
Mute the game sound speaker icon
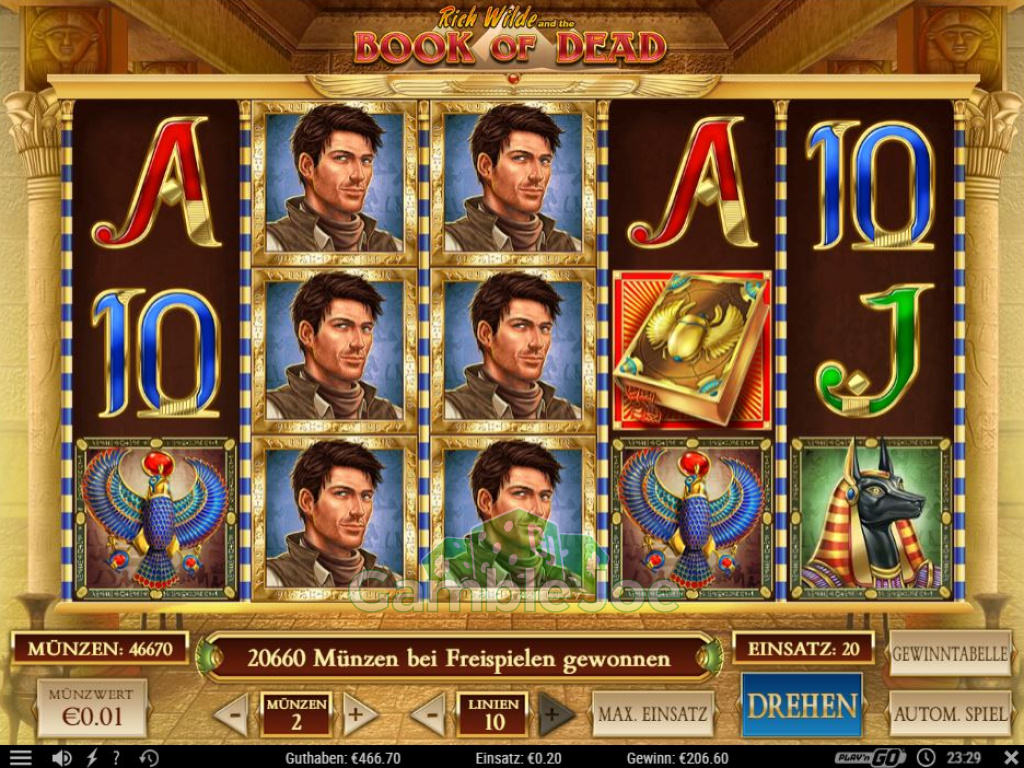(62, 758)
